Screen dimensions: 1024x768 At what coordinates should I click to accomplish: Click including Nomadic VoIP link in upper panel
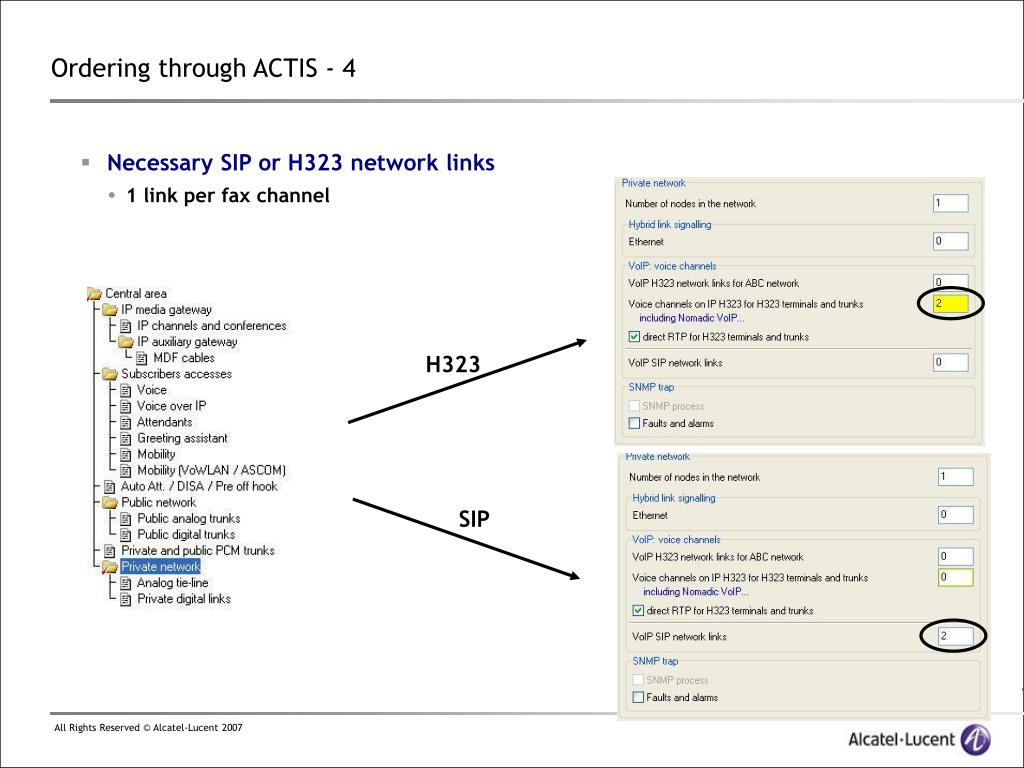(692, 318)
